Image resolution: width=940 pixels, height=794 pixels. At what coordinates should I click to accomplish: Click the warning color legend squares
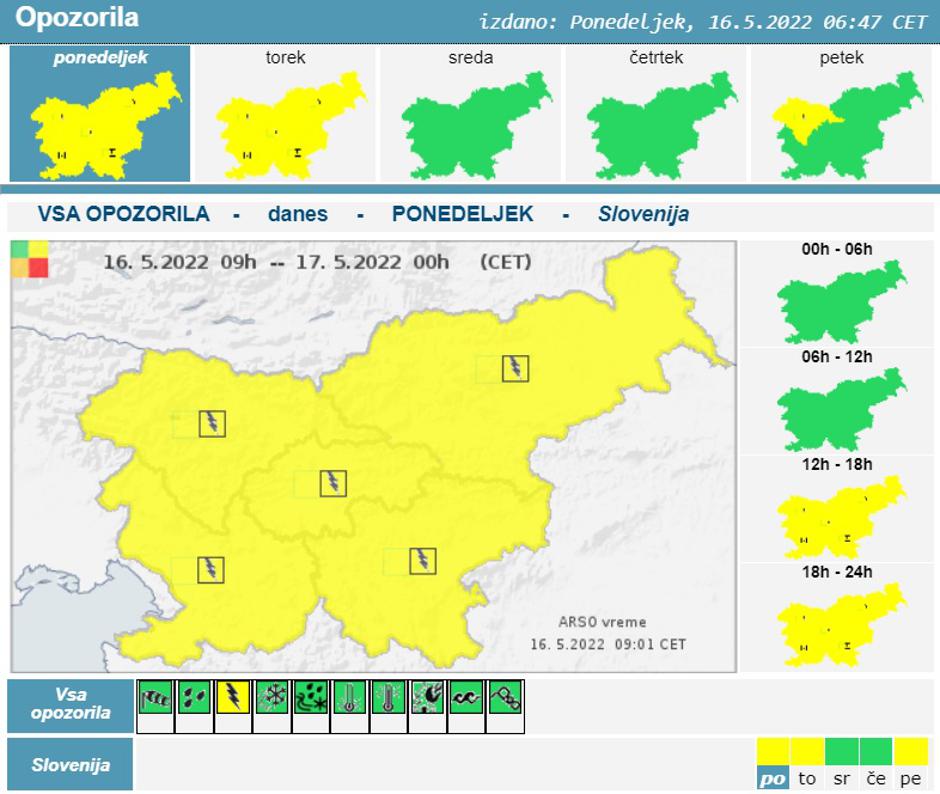[30, 259]
